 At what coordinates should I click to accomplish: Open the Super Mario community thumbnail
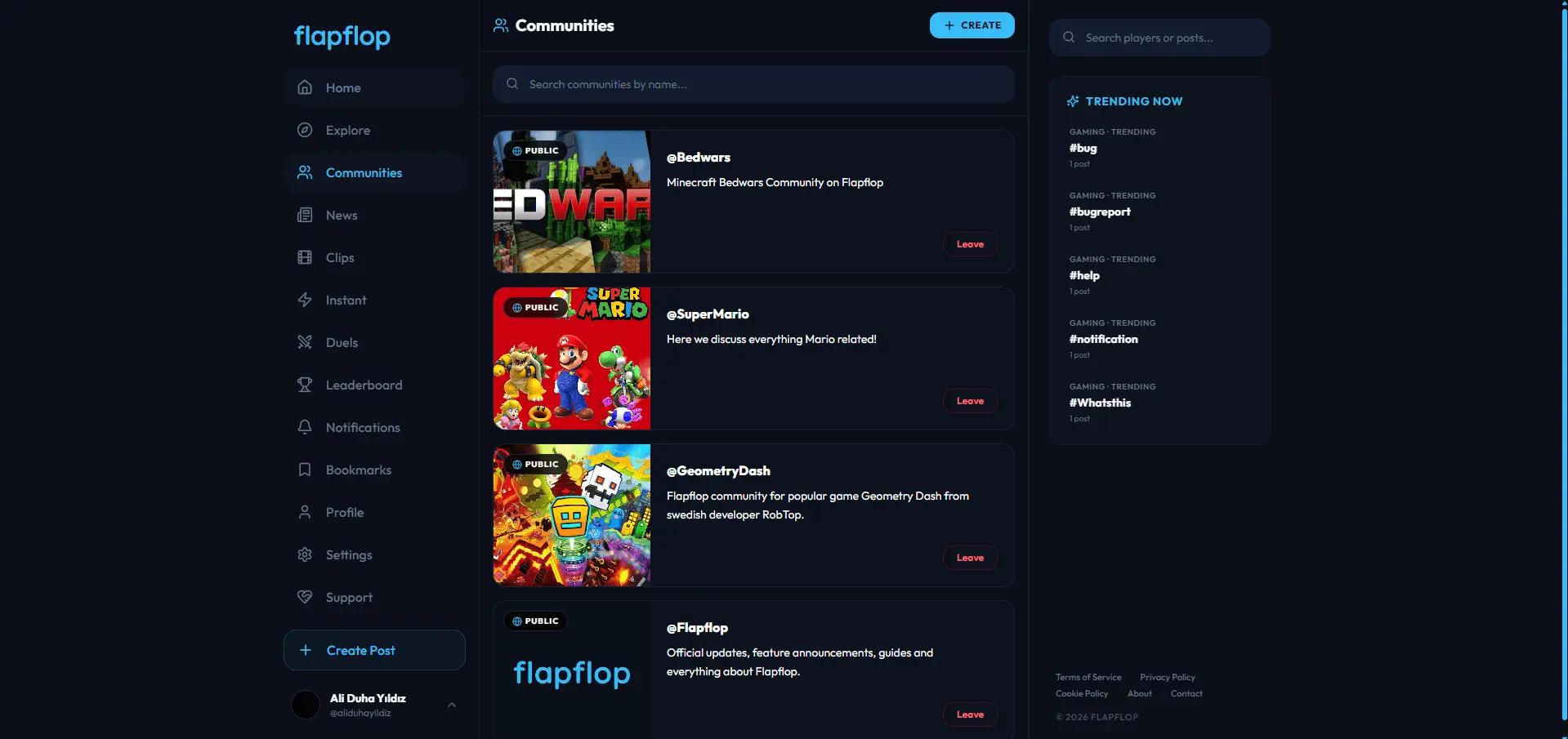pyautogui.click(x=572, y=358)
